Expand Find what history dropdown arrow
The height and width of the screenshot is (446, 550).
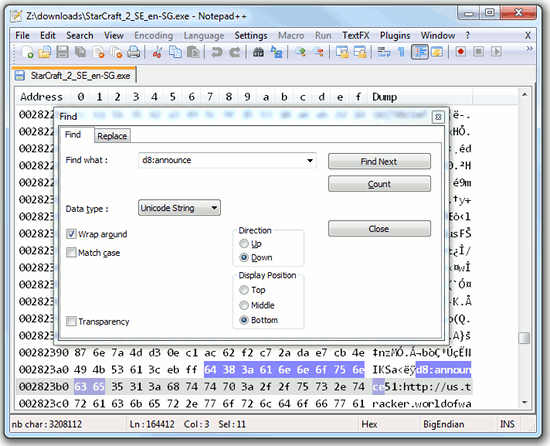pyautogui.click(x=310, y=161)
